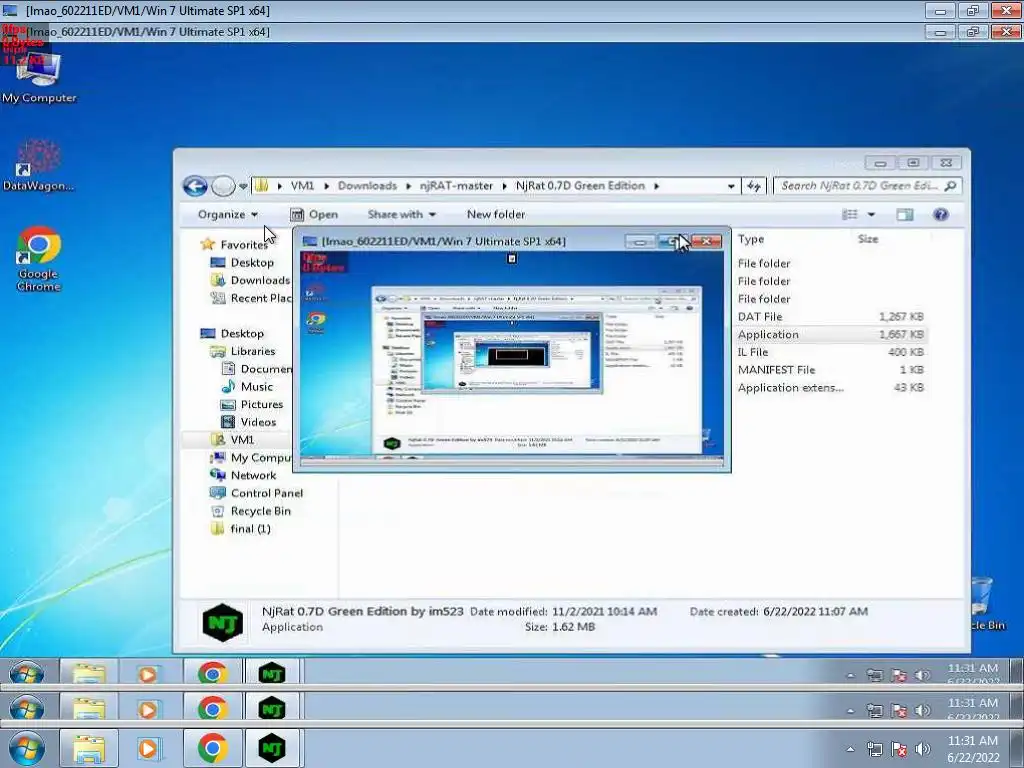Select final (1) folder in navigation pane

(x=240, y=529)
